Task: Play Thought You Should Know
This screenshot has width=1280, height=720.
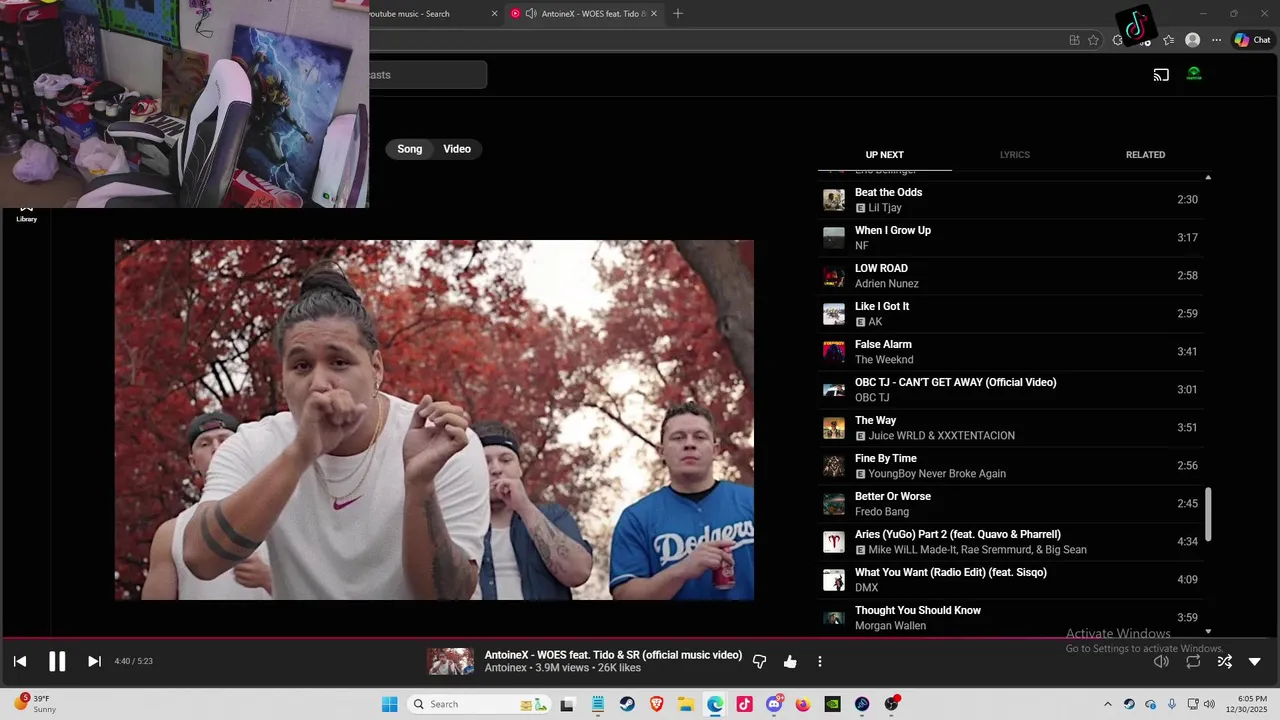Action: tap(1010, 618)
